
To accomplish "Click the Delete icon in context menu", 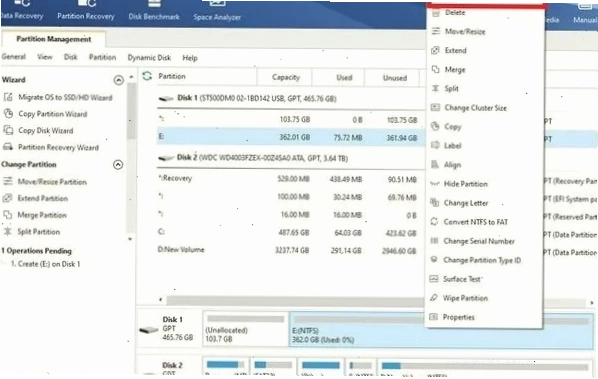I will [x=436, y=13].
